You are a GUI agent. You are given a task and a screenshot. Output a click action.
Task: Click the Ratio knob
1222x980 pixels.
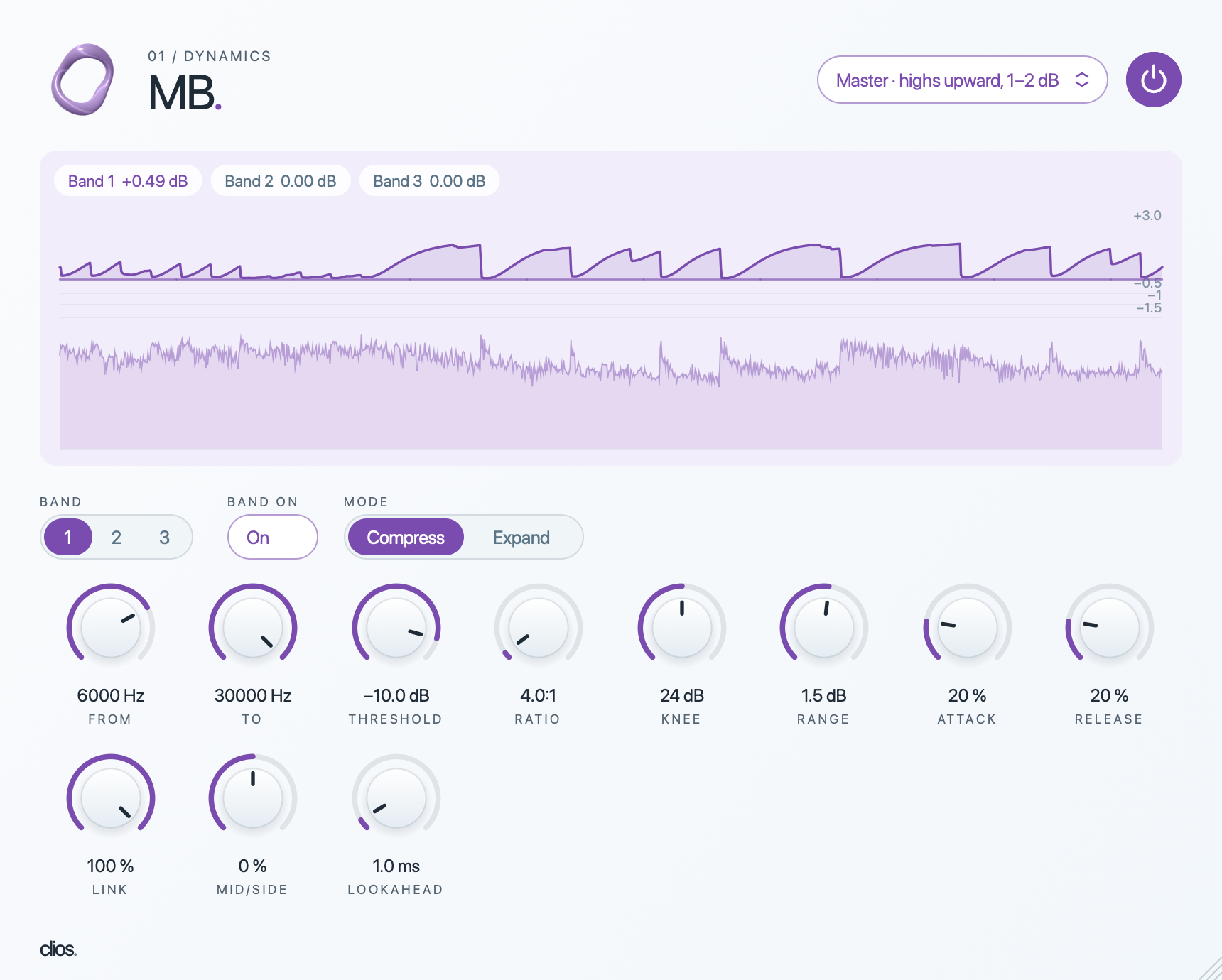pyautogui.click(x=539, y=628)
